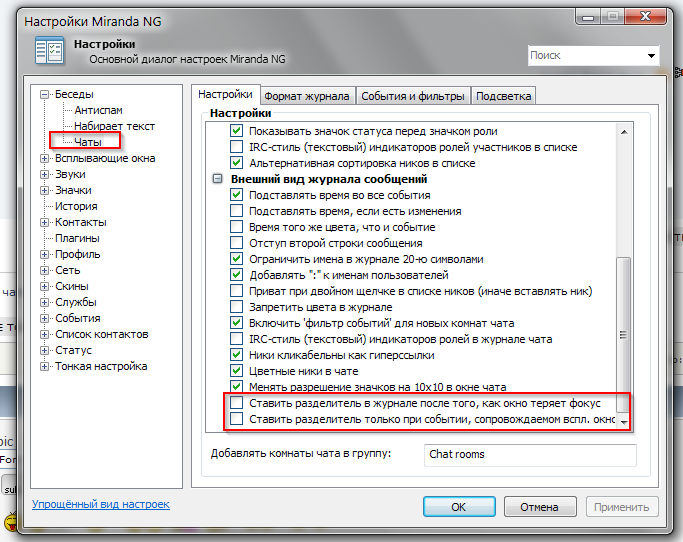Expand the Значки tree node
Viewport: 683px width, 542px height.
[44, 190]
